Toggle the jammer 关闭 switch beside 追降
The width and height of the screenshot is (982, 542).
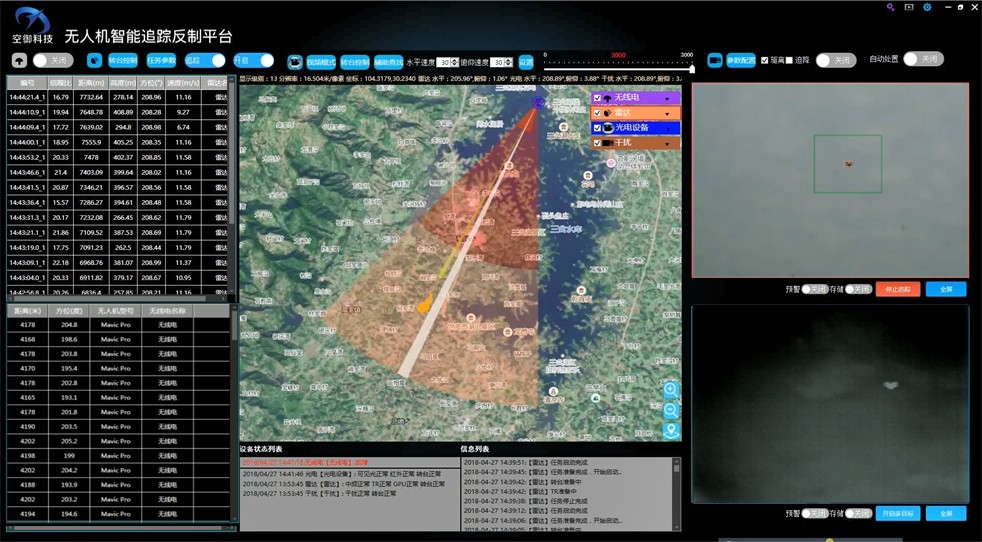pyautogui.click(x=836, y=60)
